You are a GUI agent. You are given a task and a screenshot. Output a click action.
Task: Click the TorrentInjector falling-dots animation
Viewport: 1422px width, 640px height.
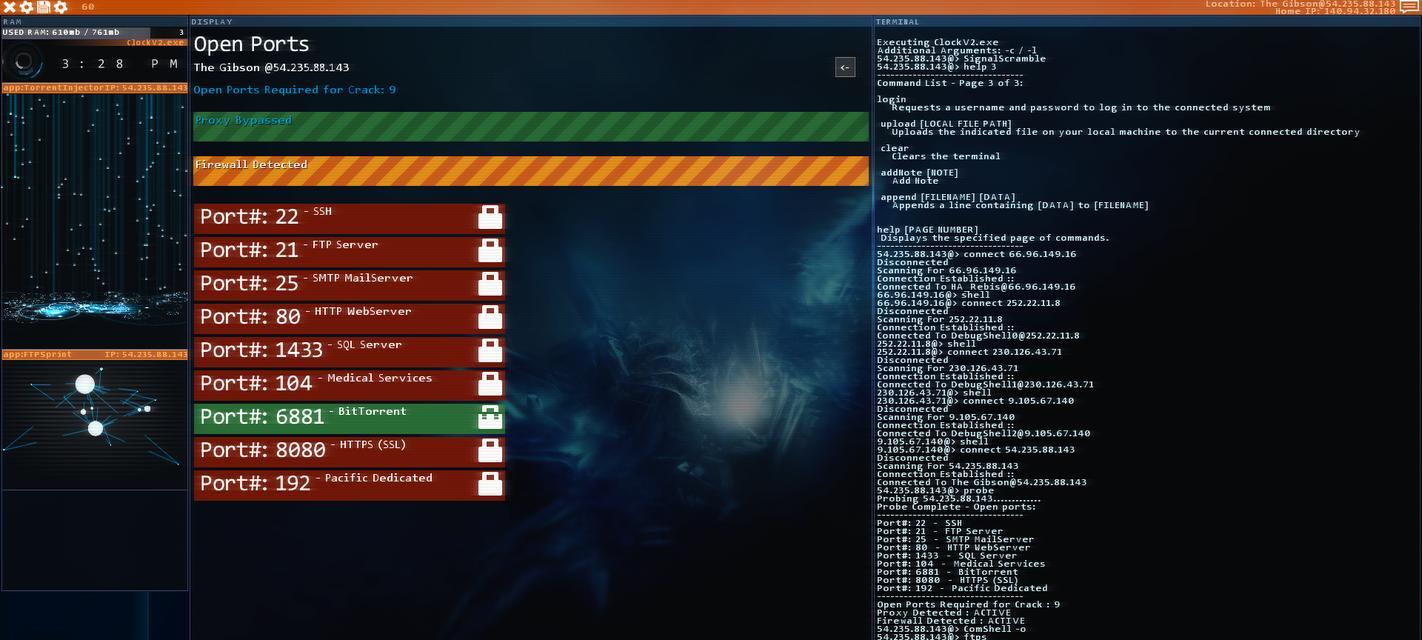pos(94,207)
